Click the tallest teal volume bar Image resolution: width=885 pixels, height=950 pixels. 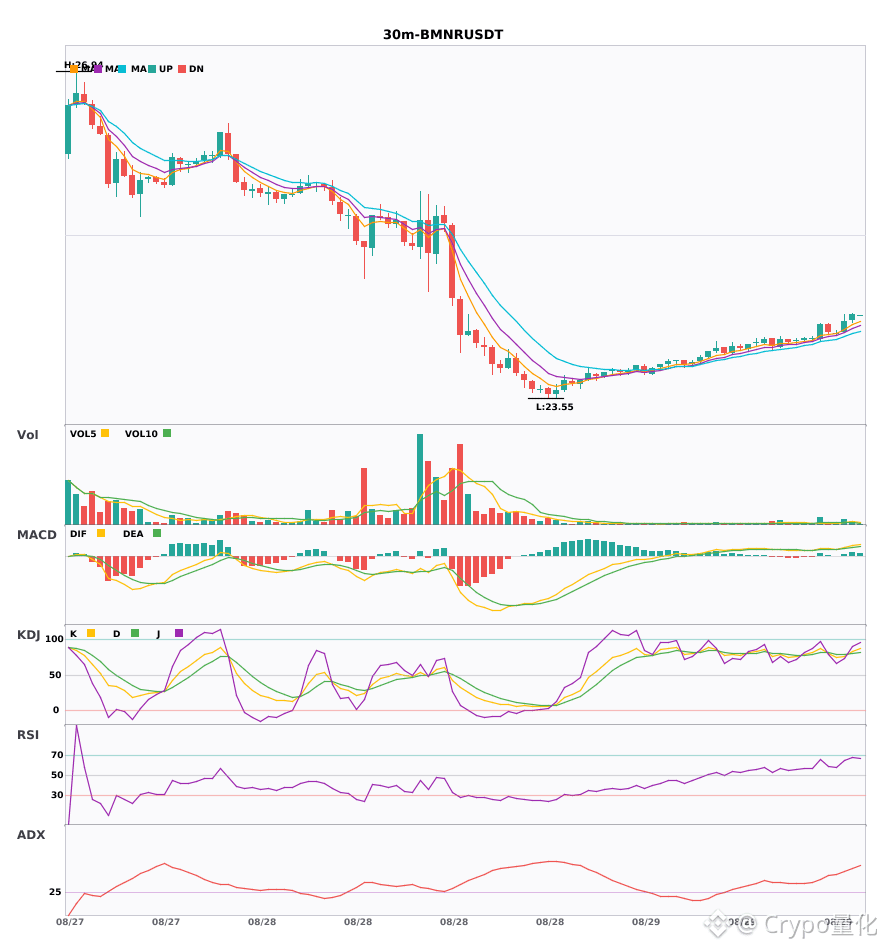tap(420, 479)
